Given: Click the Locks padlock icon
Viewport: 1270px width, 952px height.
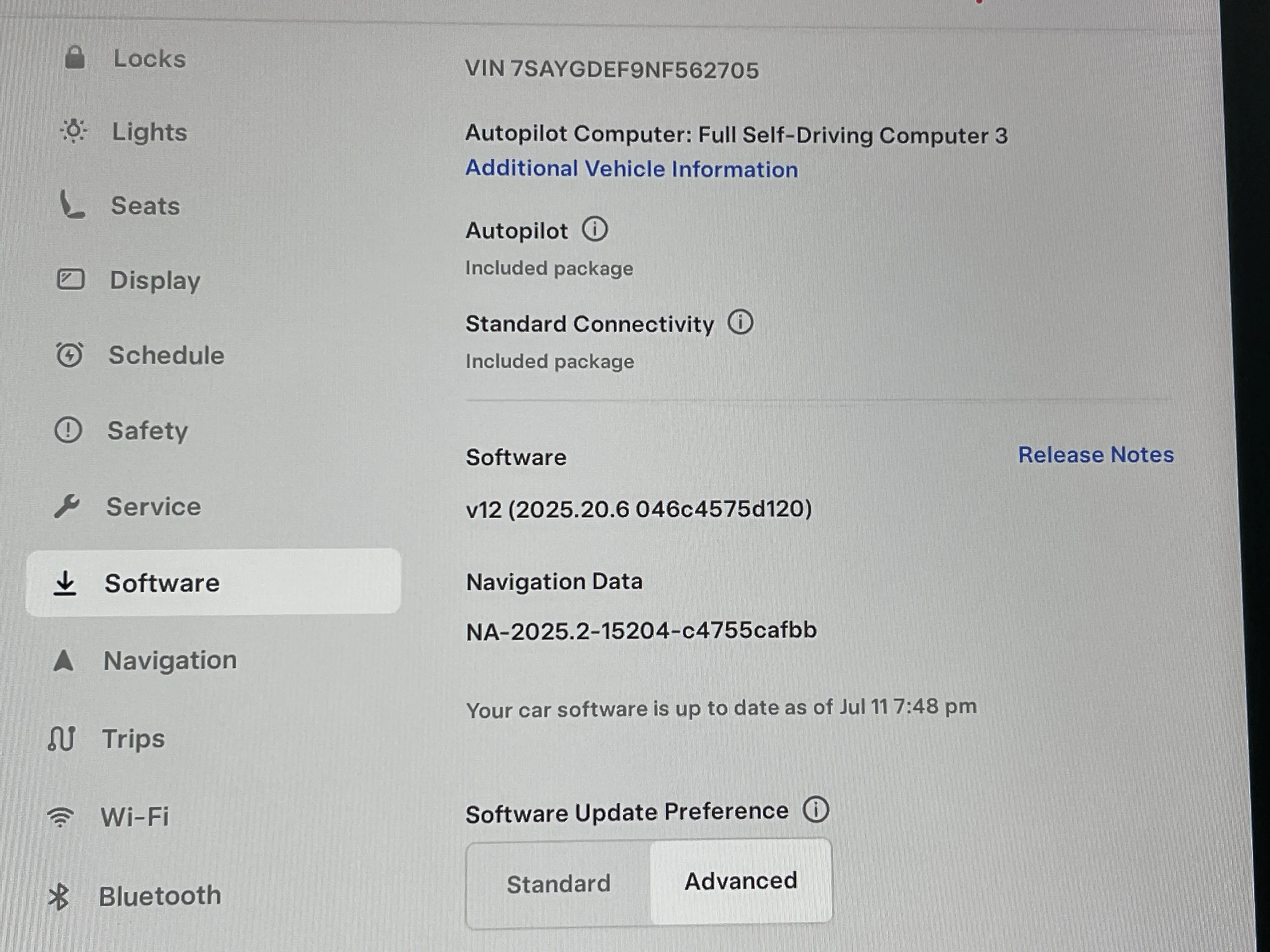Looking at the screenshot, I should click(x=75, y=57).
